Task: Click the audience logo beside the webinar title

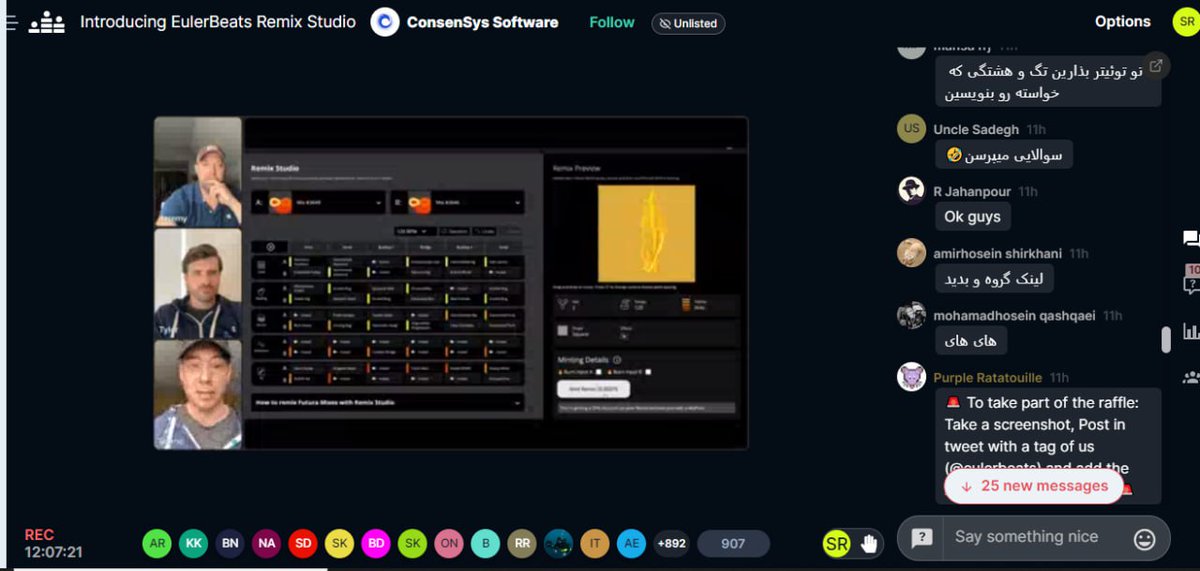Action: click(47, 22)
